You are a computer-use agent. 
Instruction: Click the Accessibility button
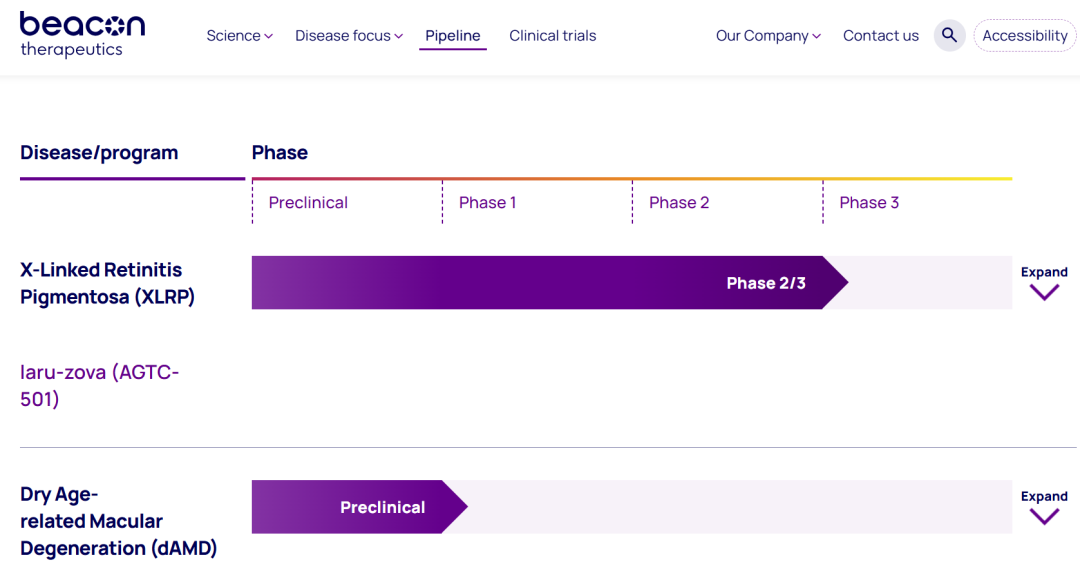pos(1025,36)
